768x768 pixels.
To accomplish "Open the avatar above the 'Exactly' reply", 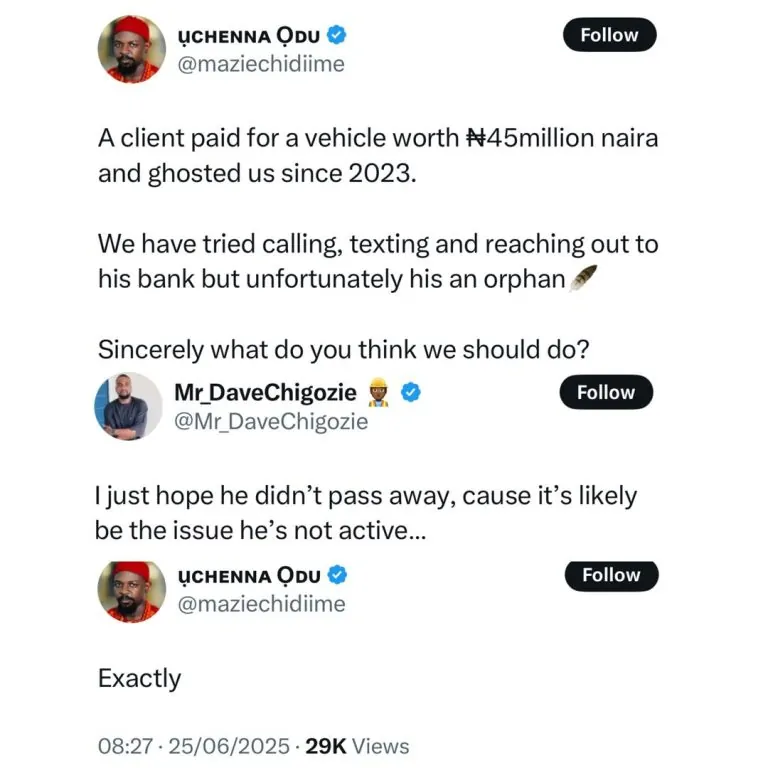I will coord(131,590).
